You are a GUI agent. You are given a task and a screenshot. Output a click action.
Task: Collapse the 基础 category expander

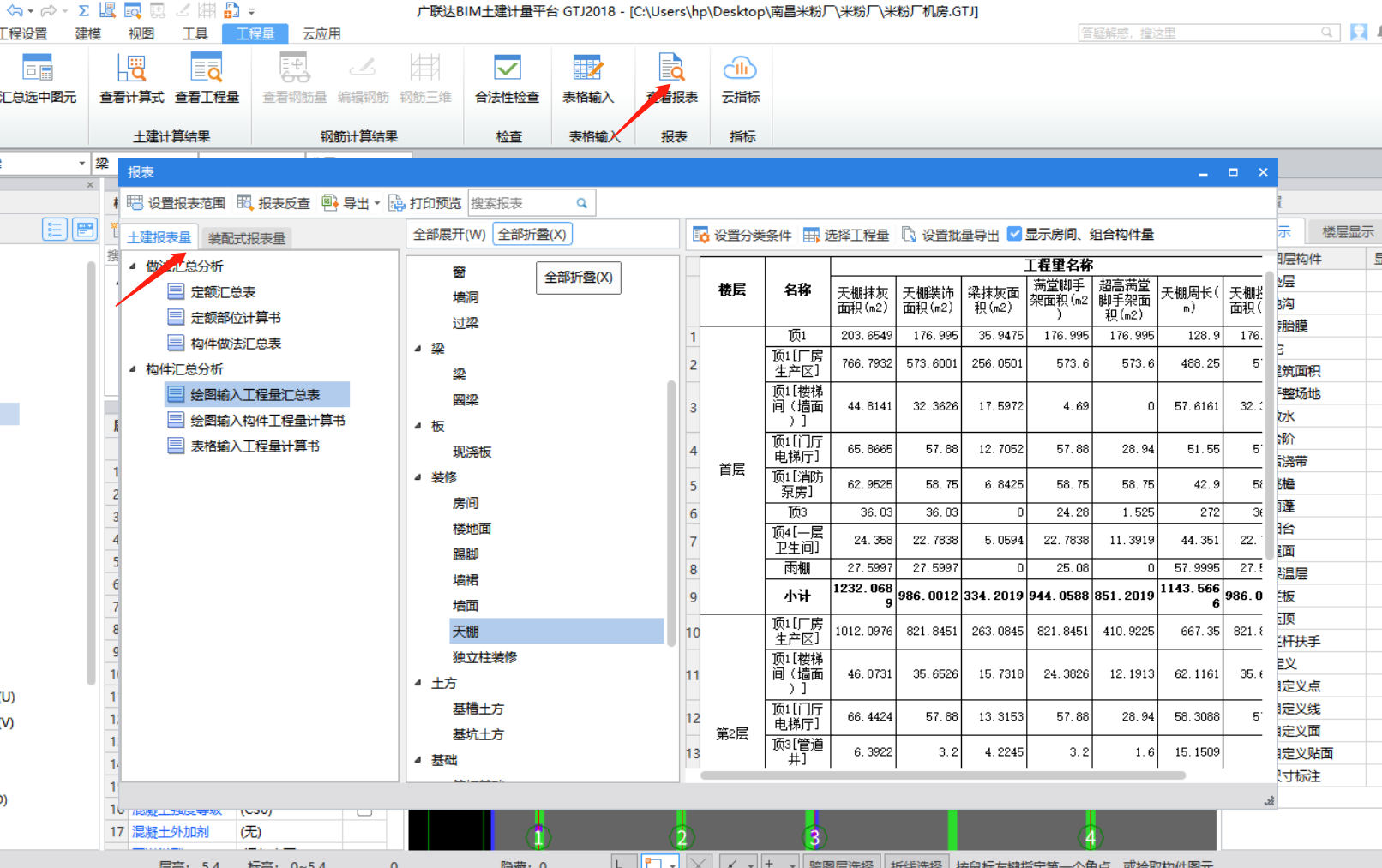418,760
